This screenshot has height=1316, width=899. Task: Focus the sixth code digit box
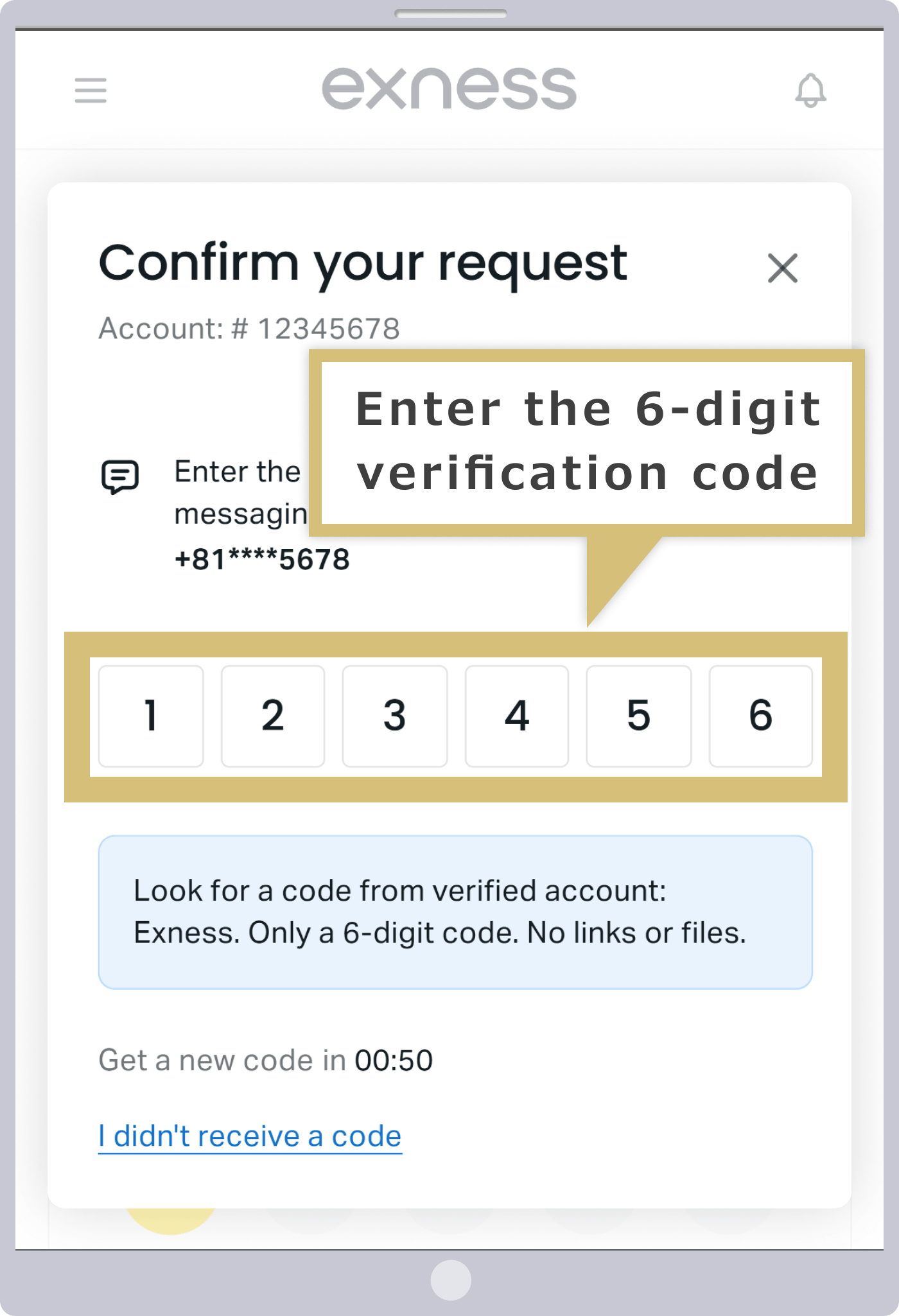(x=761, y=716)
